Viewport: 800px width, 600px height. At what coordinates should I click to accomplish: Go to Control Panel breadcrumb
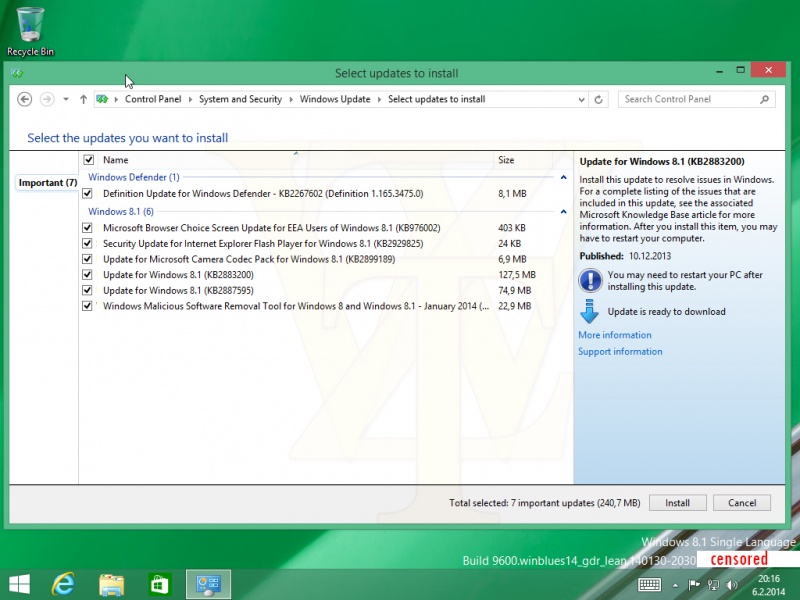point(153,99)
